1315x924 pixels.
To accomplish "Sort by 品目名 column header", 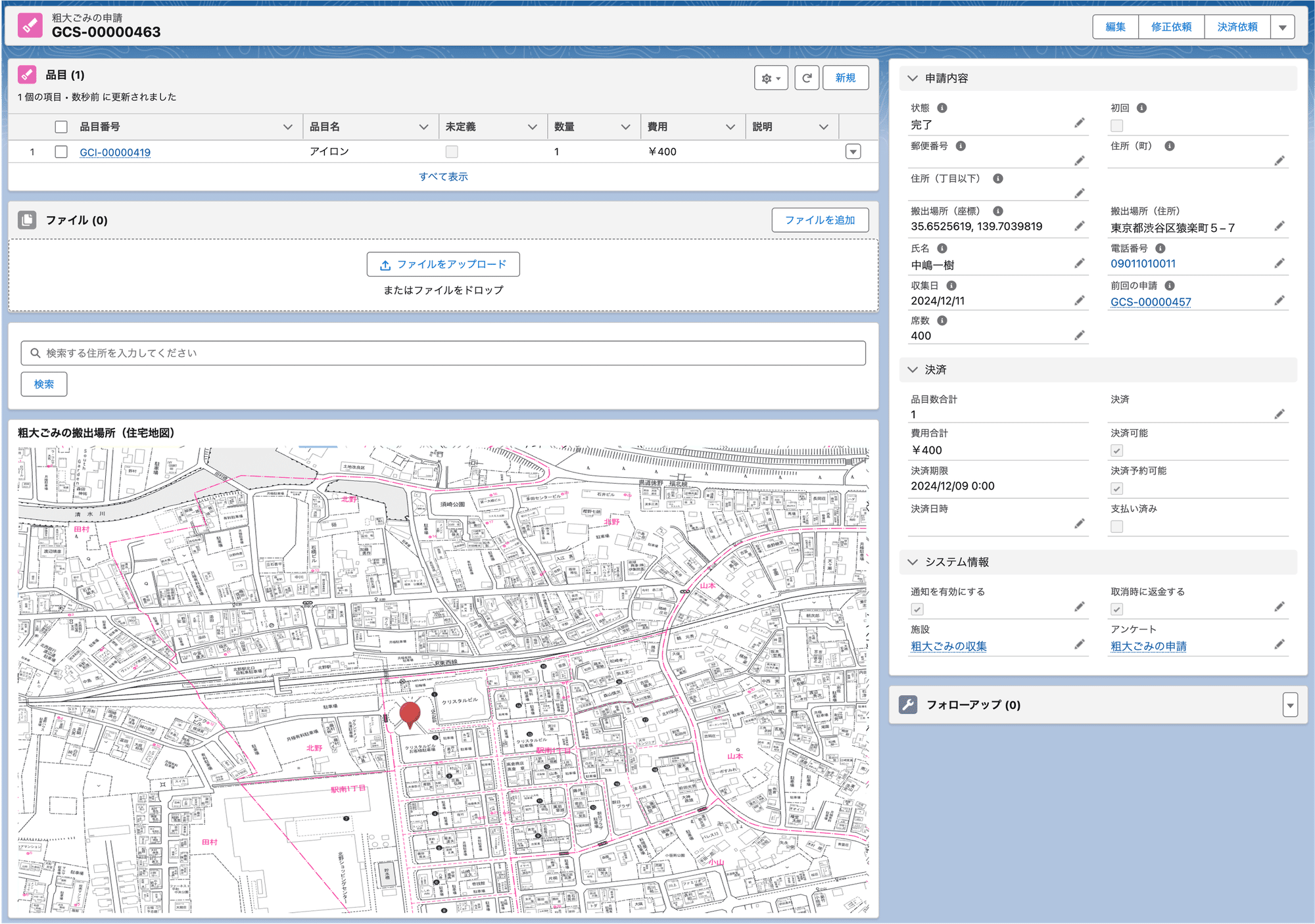I will (x=325, y=127).
